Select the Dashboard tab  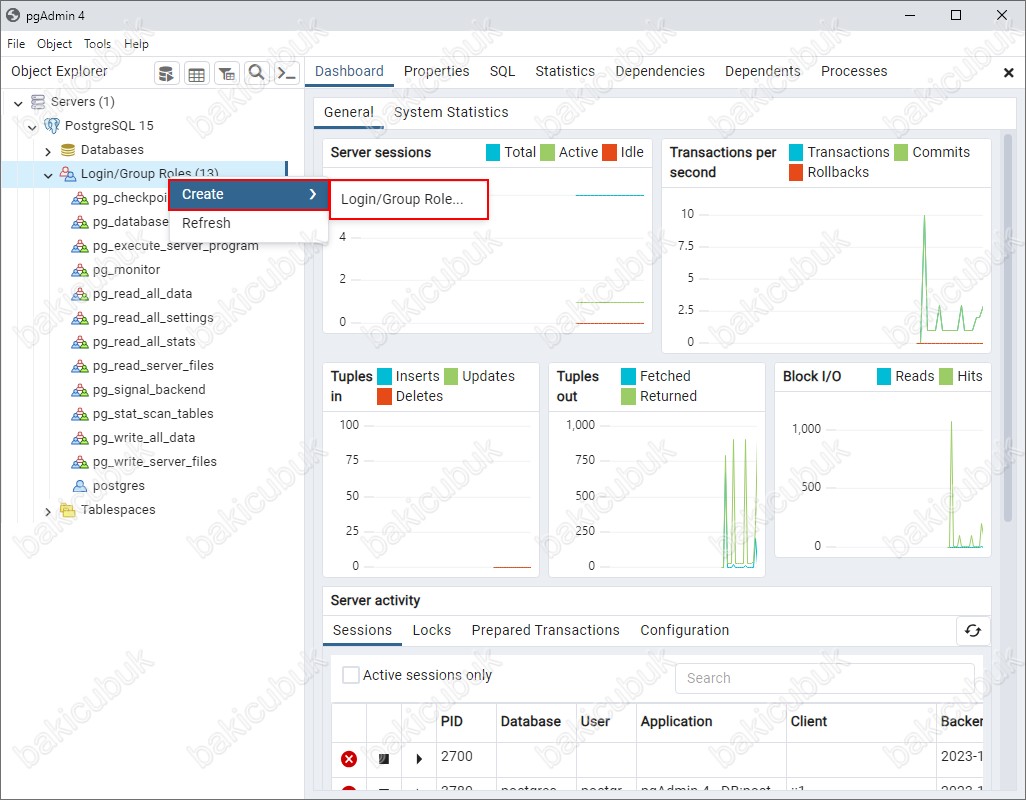349,71
